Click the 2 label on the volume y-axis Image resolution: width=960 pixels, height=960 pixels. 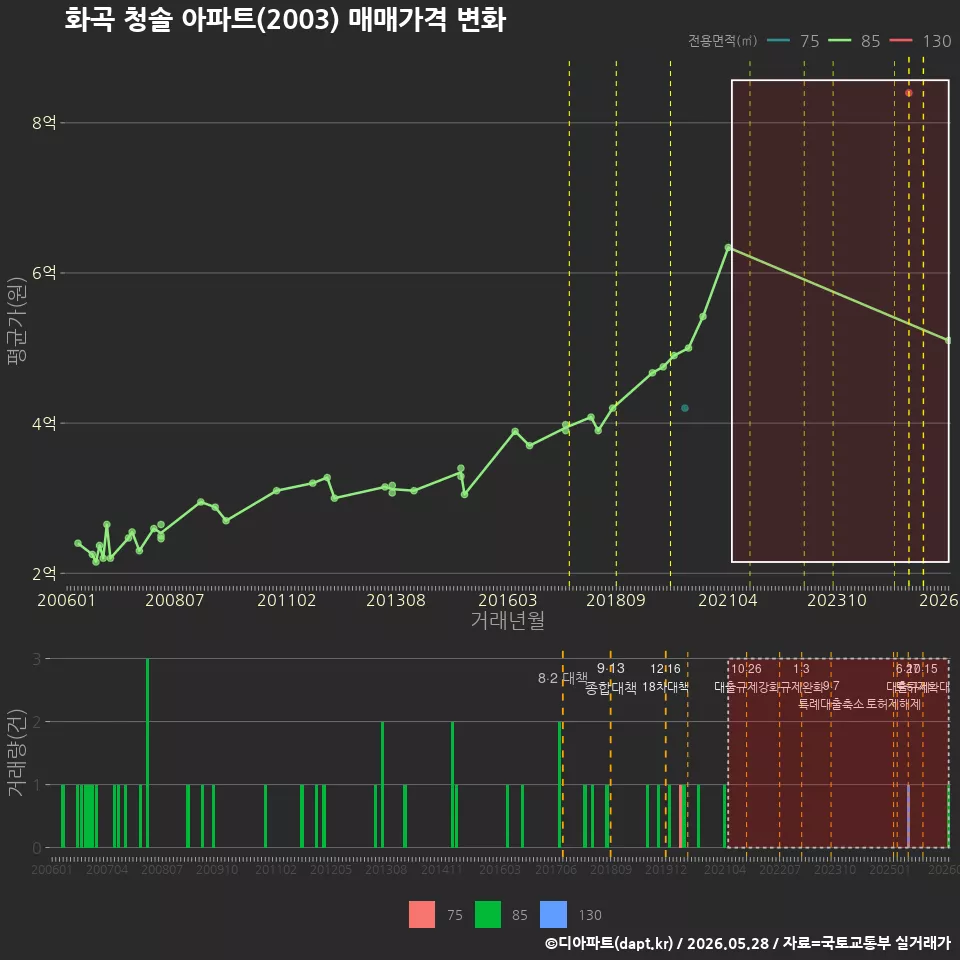[x=37, y=722]
